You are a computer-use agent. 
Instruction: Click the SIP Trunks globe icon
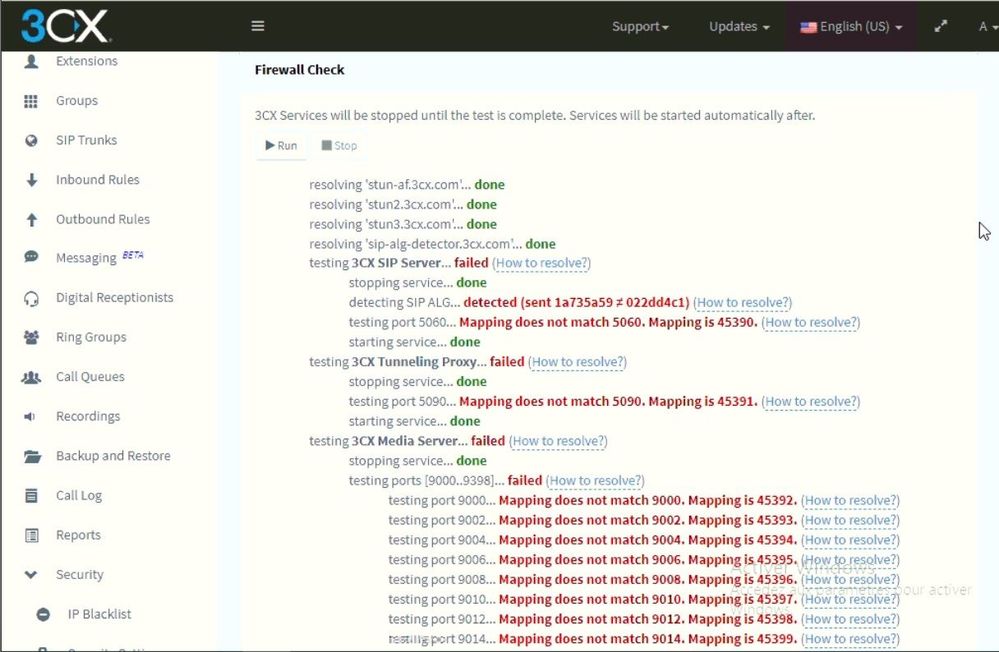[x=31, y=141]
